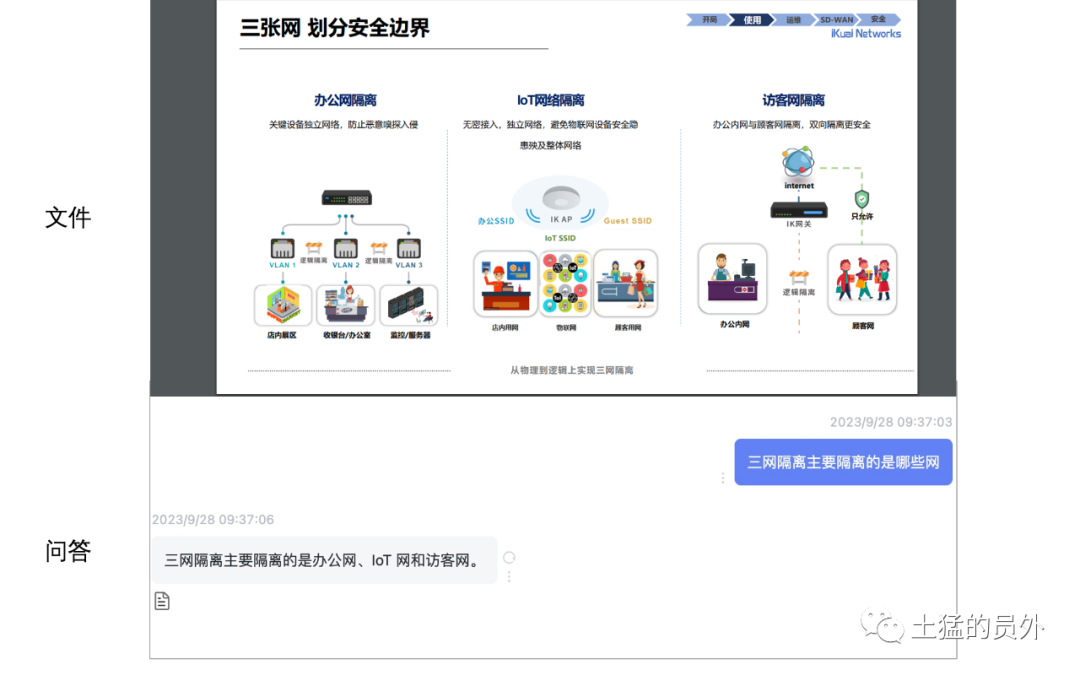This screenshot has height=675, width=1080.
Task: Select the VLAN 2 port icon
Action: (346, 248)
